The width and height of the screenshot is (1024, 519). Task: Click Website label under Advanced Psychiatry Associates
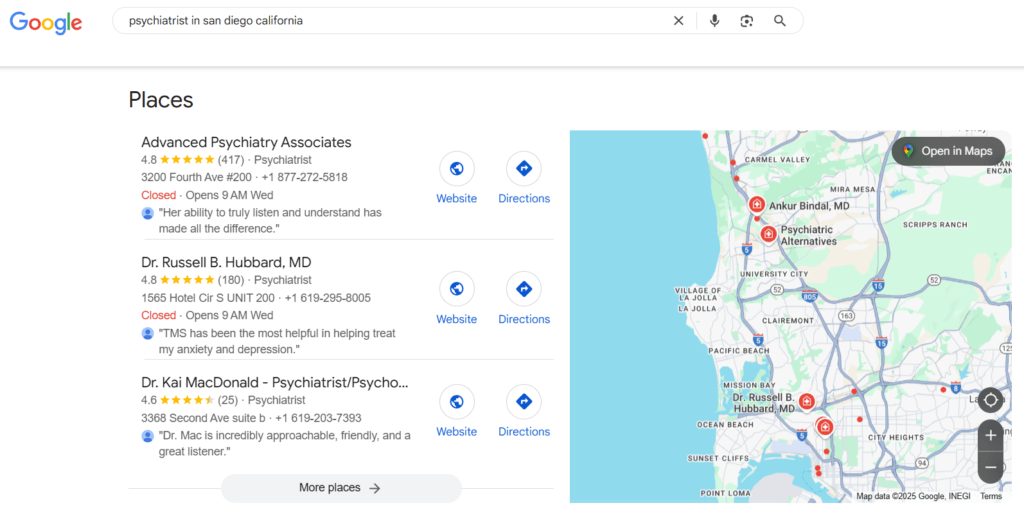coord(456,198)
